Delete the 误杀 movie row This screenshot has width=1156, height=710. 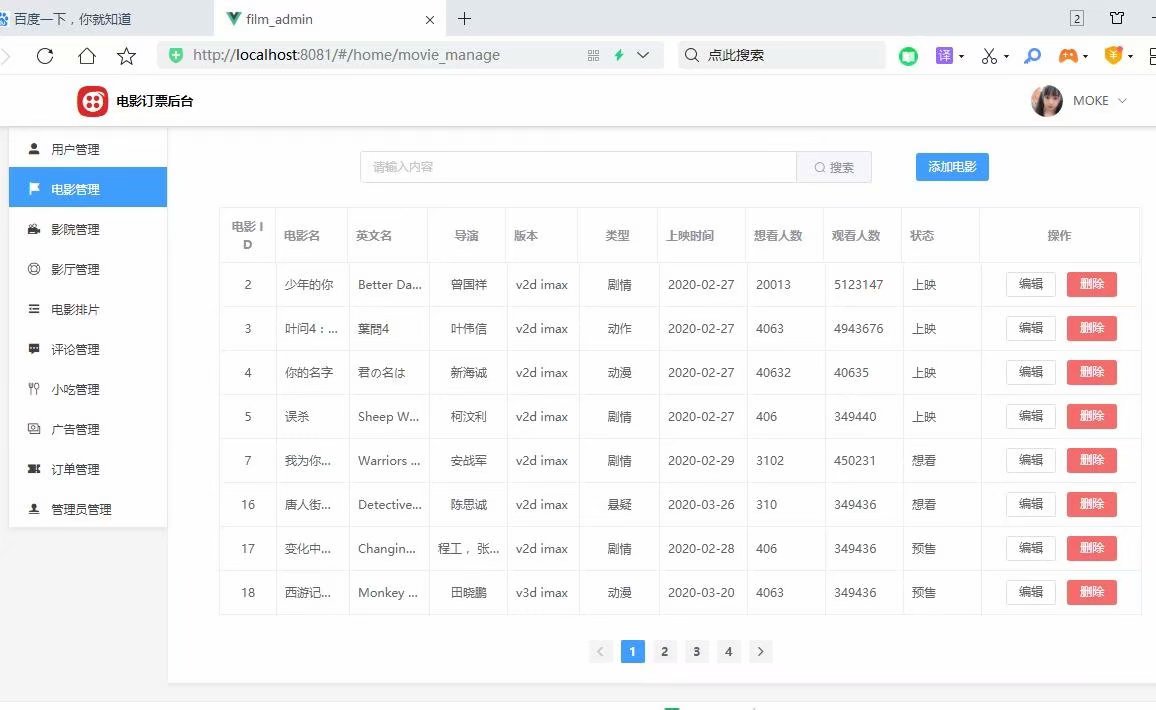tap(1091, 416)
